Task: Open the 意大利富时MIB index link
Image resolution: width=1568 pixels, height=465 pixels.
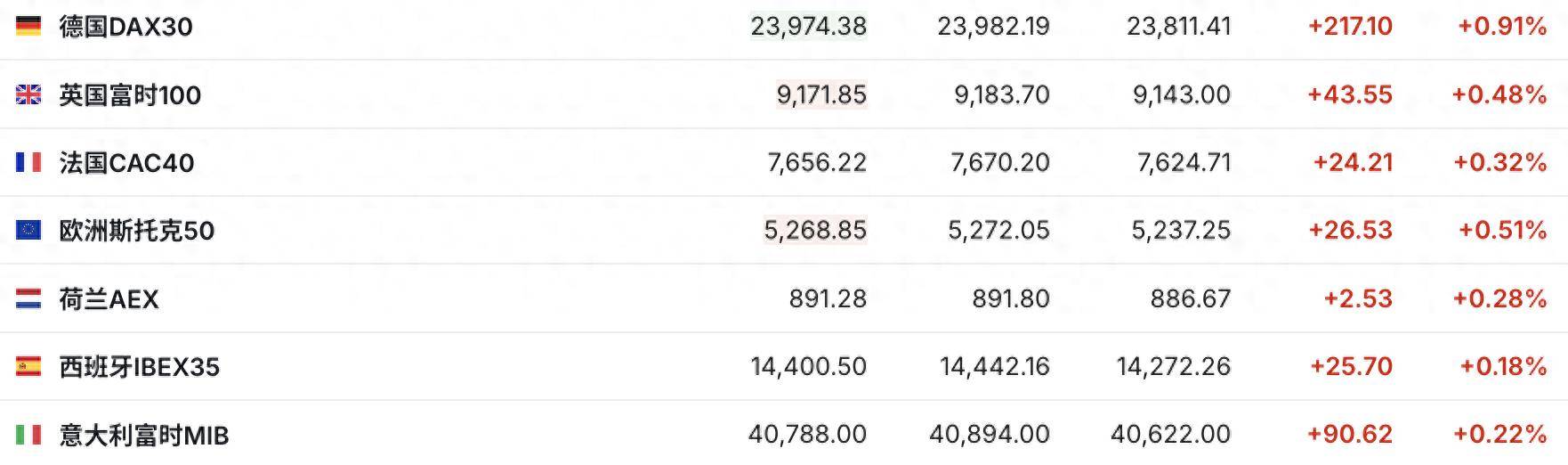Action: 144,435
